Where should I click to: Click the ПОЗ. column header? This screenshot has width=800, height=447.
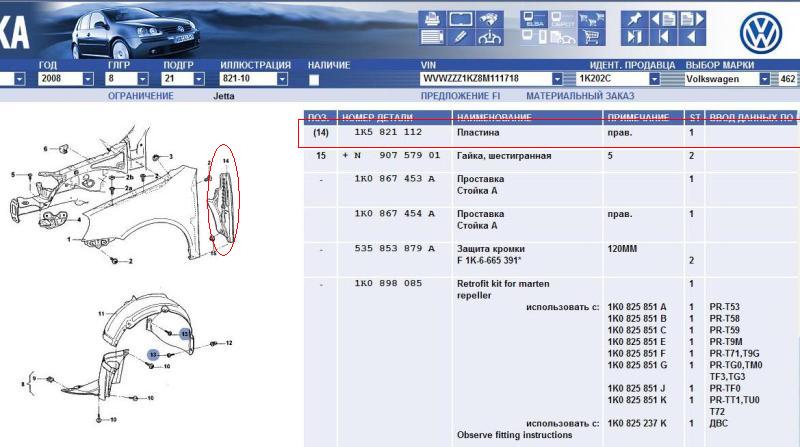(320, 118)
